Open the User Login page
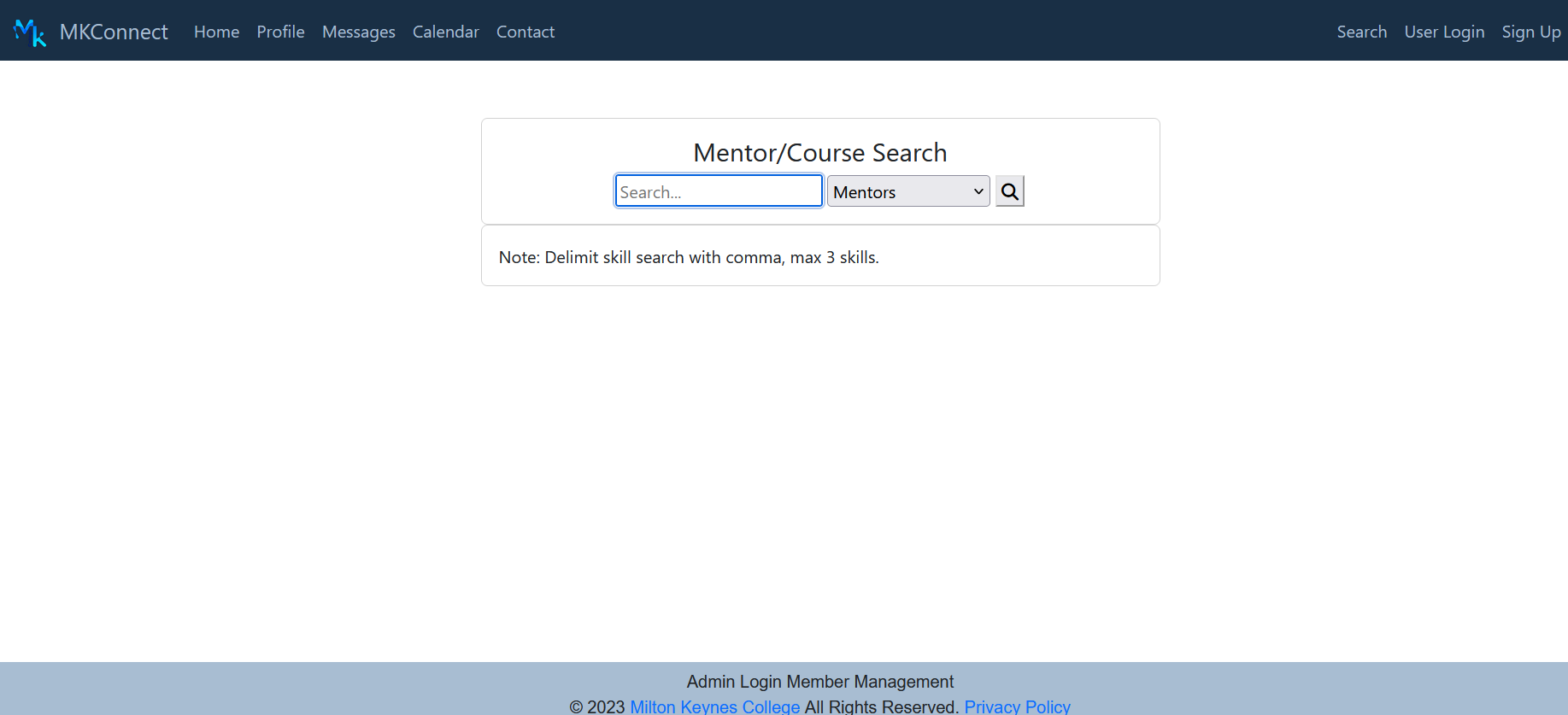The image size is (1568, 715). [x=1444, y=32]
